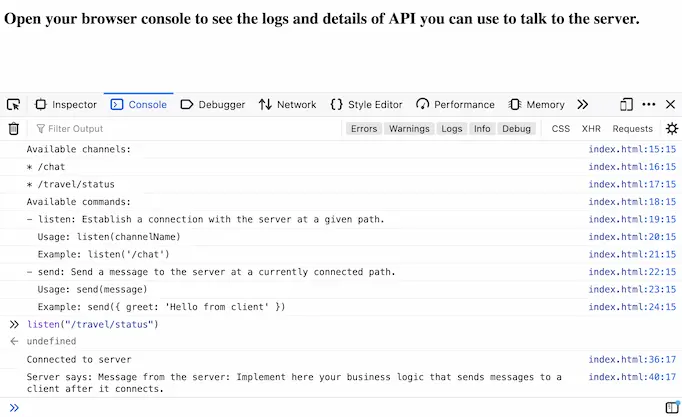Toggle the Errors filter

(364, 128)
